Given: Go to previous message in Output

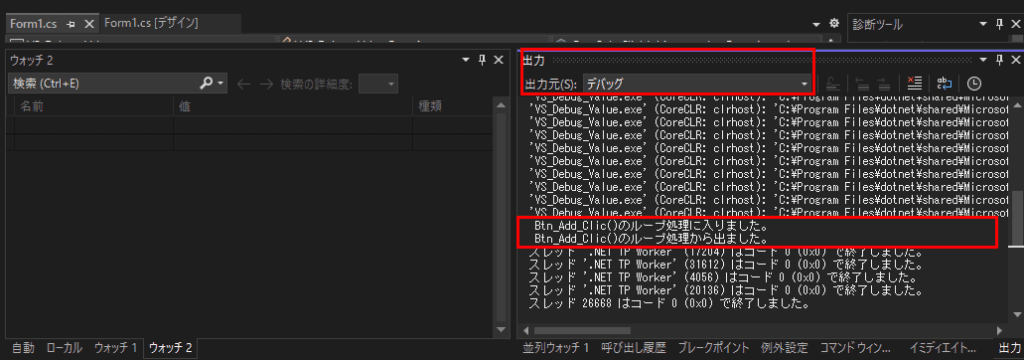Looking at the screenshot, I should (x=862, y=84).
